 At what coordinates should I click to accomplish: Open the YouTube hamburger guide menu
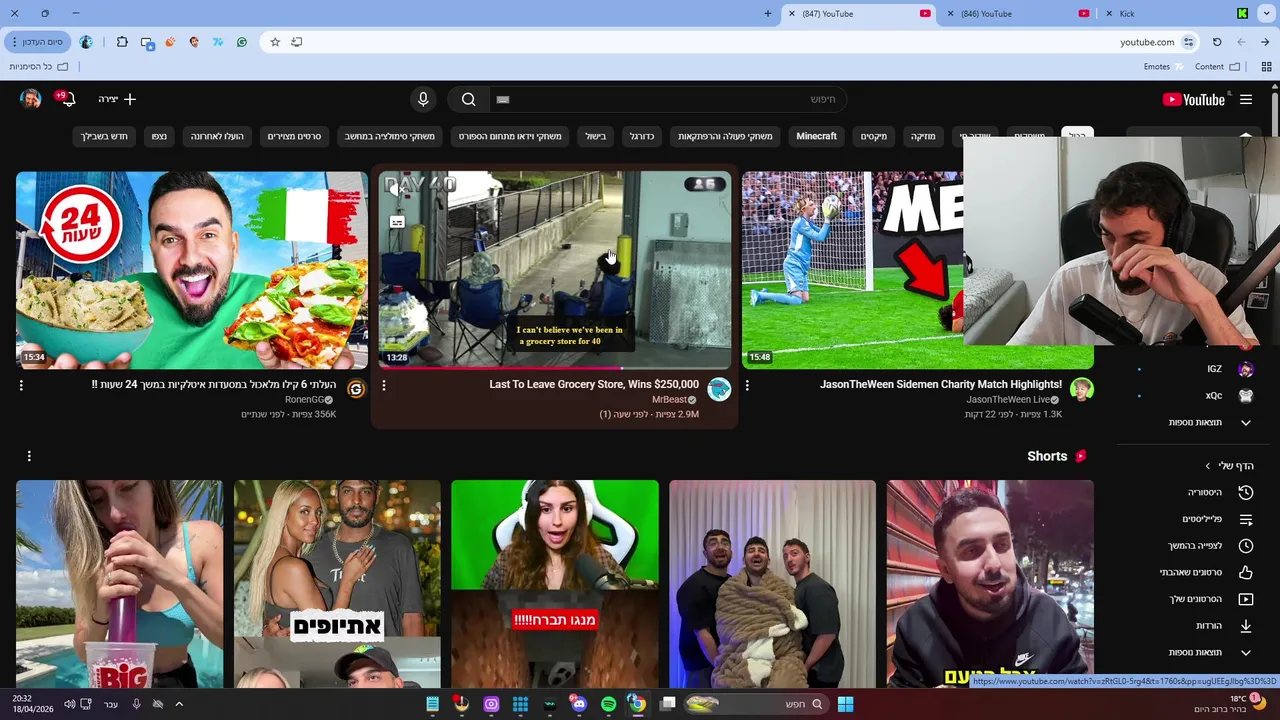[1245, 99]
